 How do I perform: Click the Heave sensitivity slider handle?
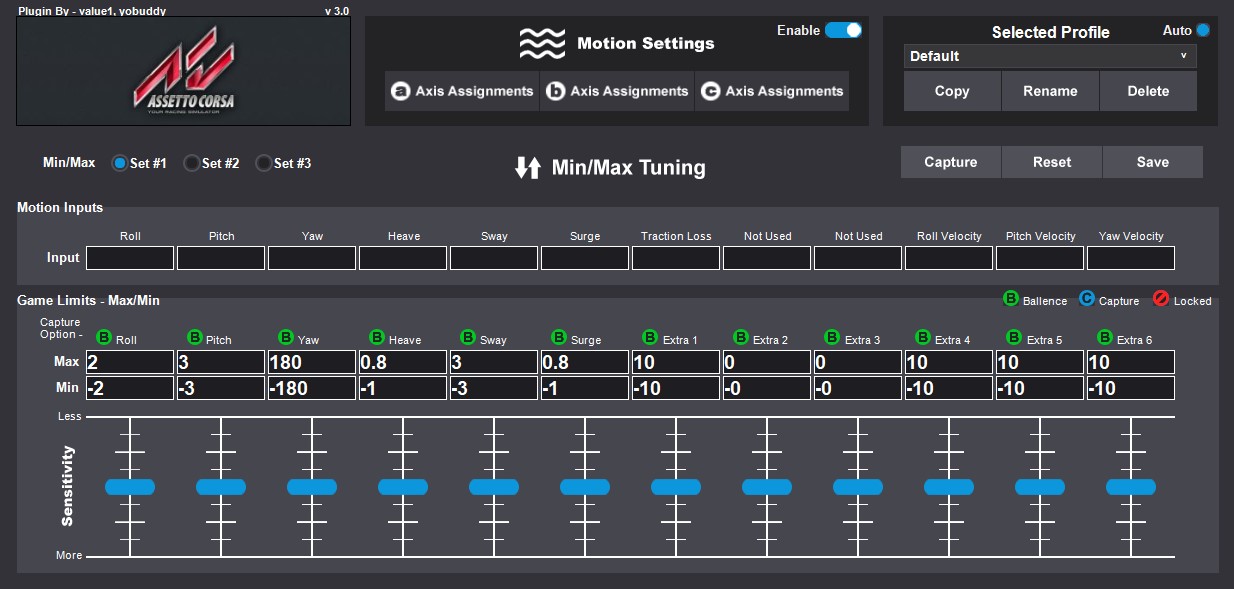(x=403, y=487)
